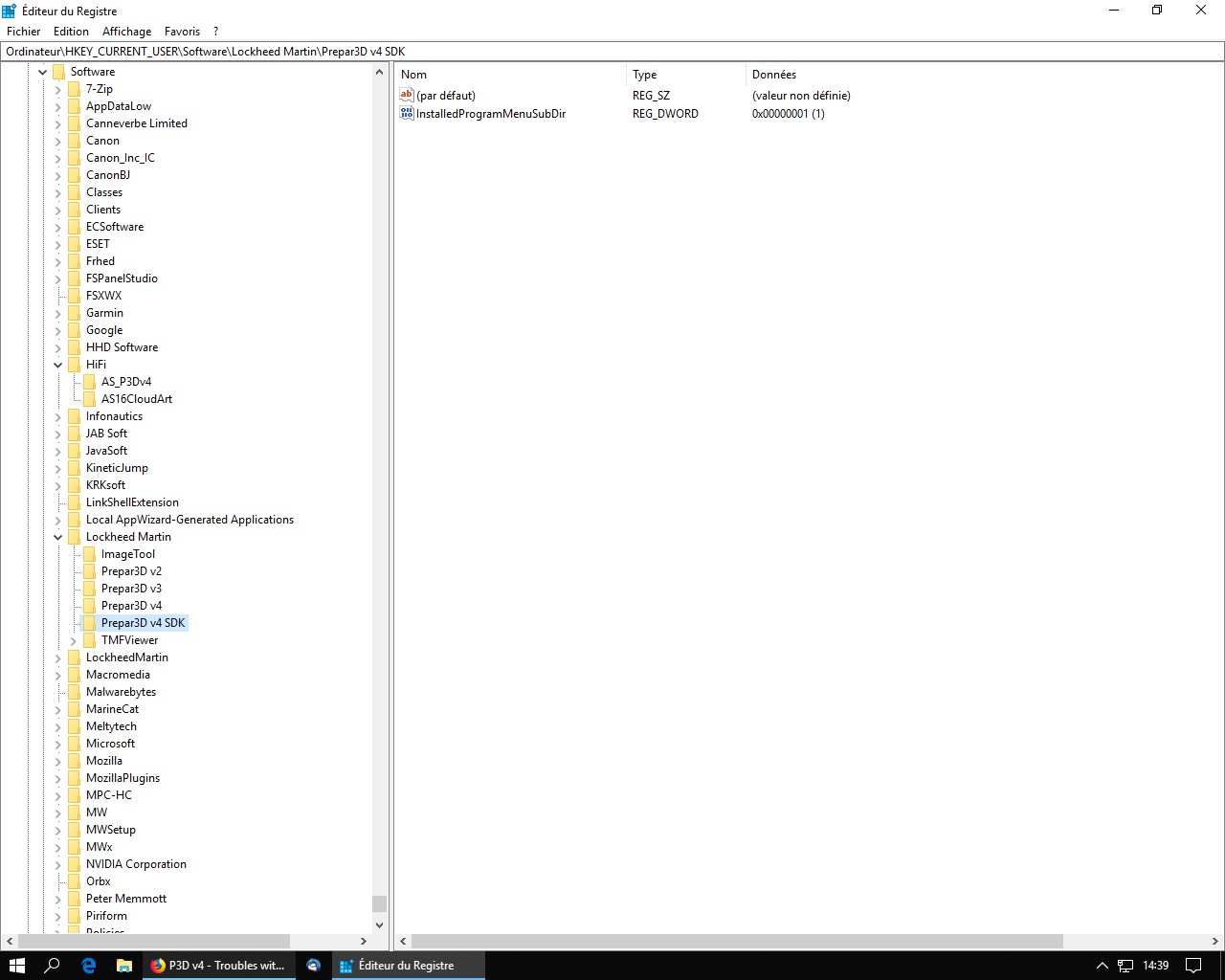Click the tree pane scroll down arrow

pyautogui.click(x=380, y=924)
